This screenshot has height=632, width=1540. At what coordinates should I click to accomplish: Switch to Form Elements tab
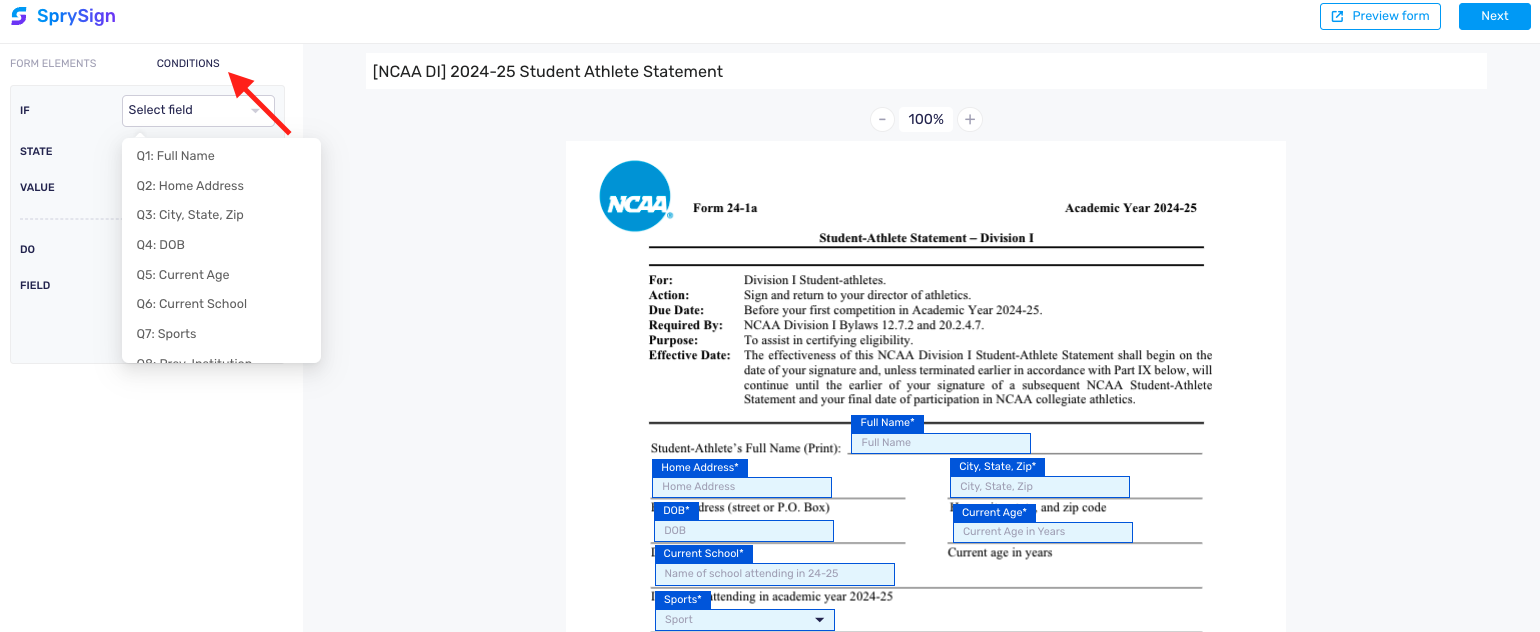(x=53, y=63)
